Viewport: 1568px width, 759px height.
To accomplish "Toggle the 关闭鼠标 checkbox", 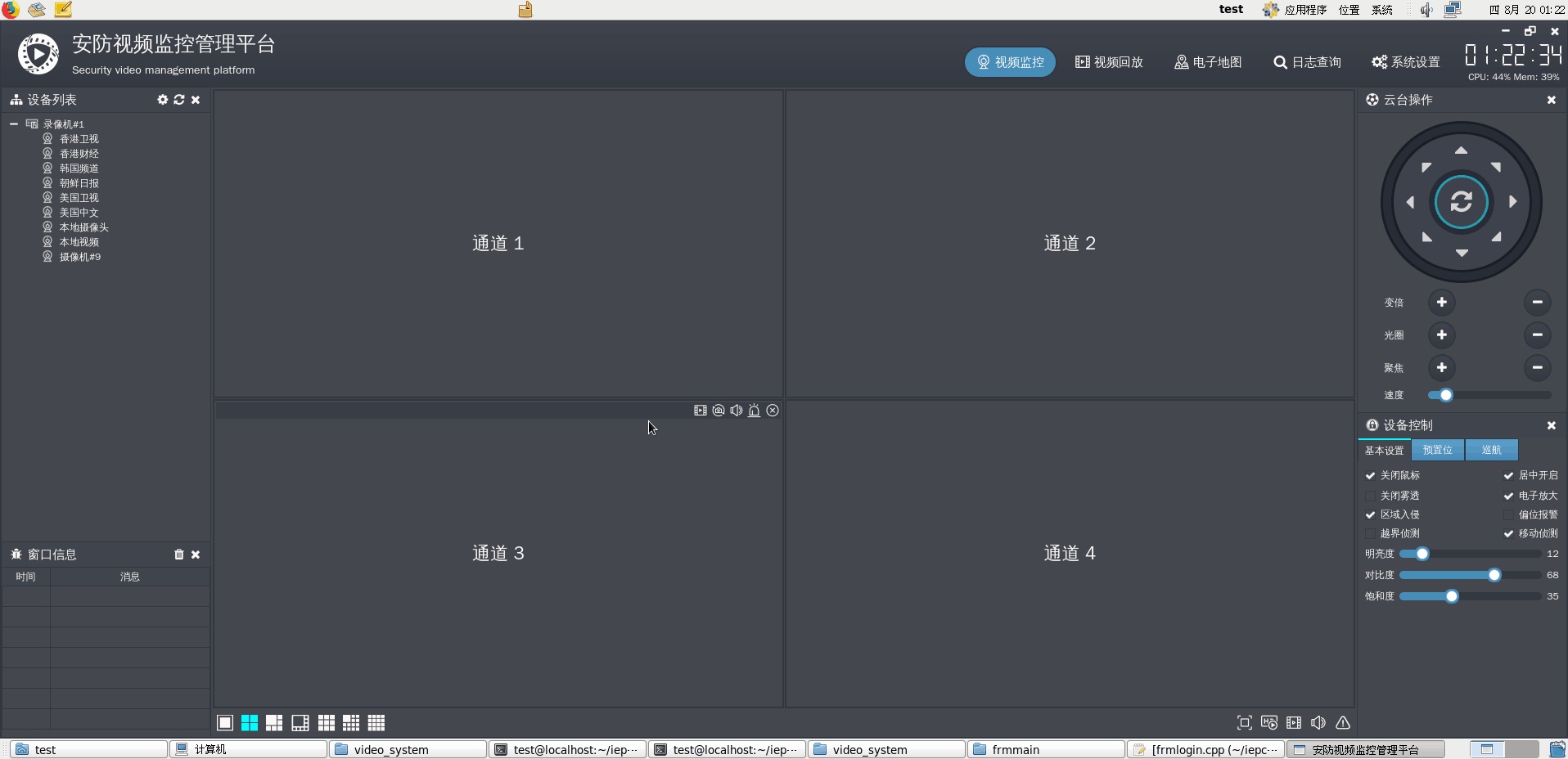I will point(1371,476).
